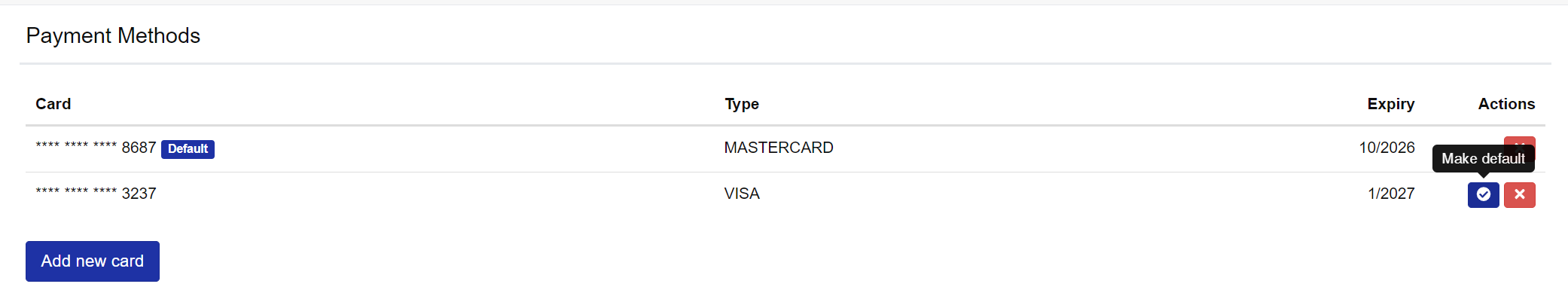Image resolution: width=1568 pixels, height=290 pixels.
Task: Make the Visa card ending 3237 default
Action: [x=1483, y=194]
